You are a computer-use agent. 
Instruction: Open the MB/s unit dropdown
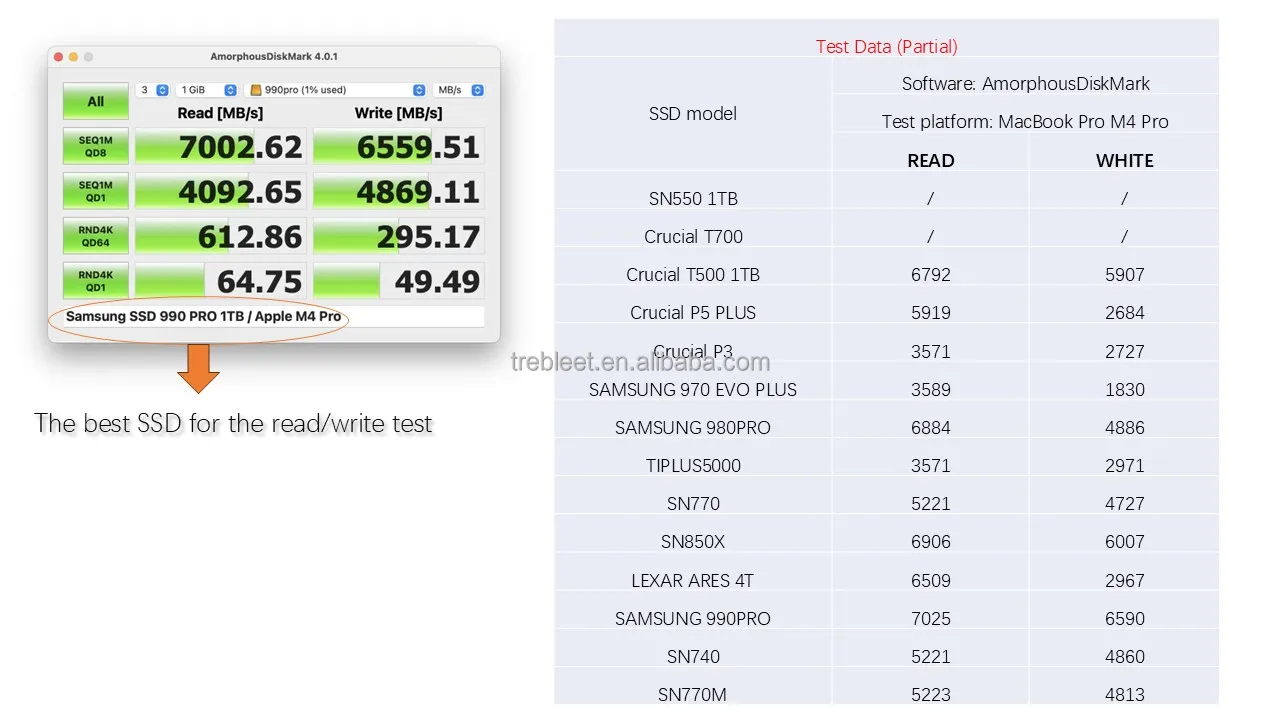(460, 90)
